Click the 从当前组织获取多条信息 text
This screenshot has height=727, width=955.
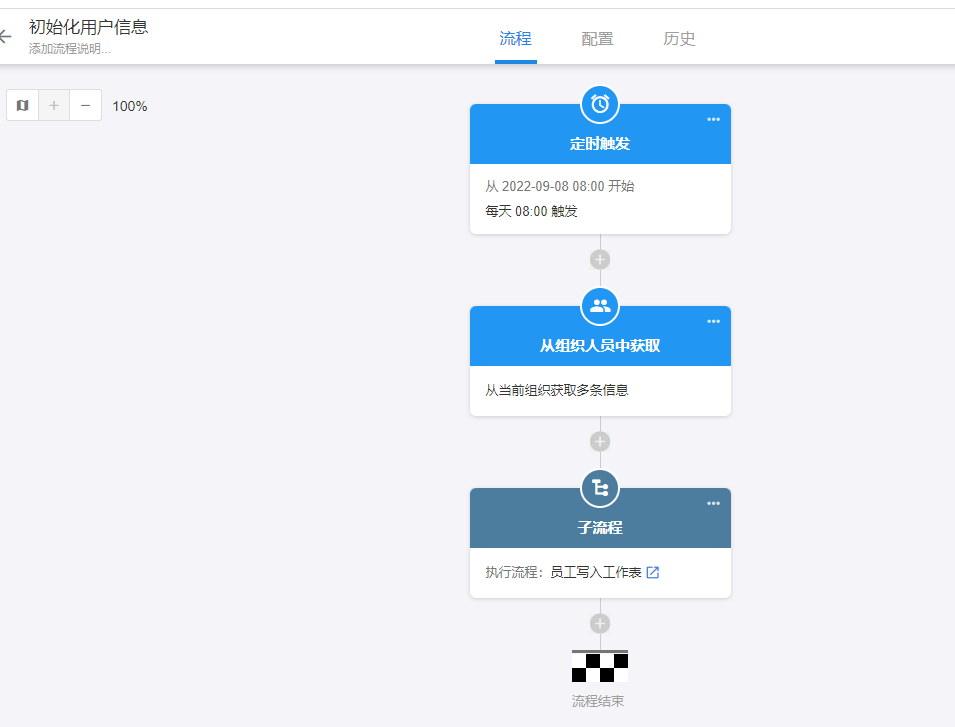click(x=557, y=390)
